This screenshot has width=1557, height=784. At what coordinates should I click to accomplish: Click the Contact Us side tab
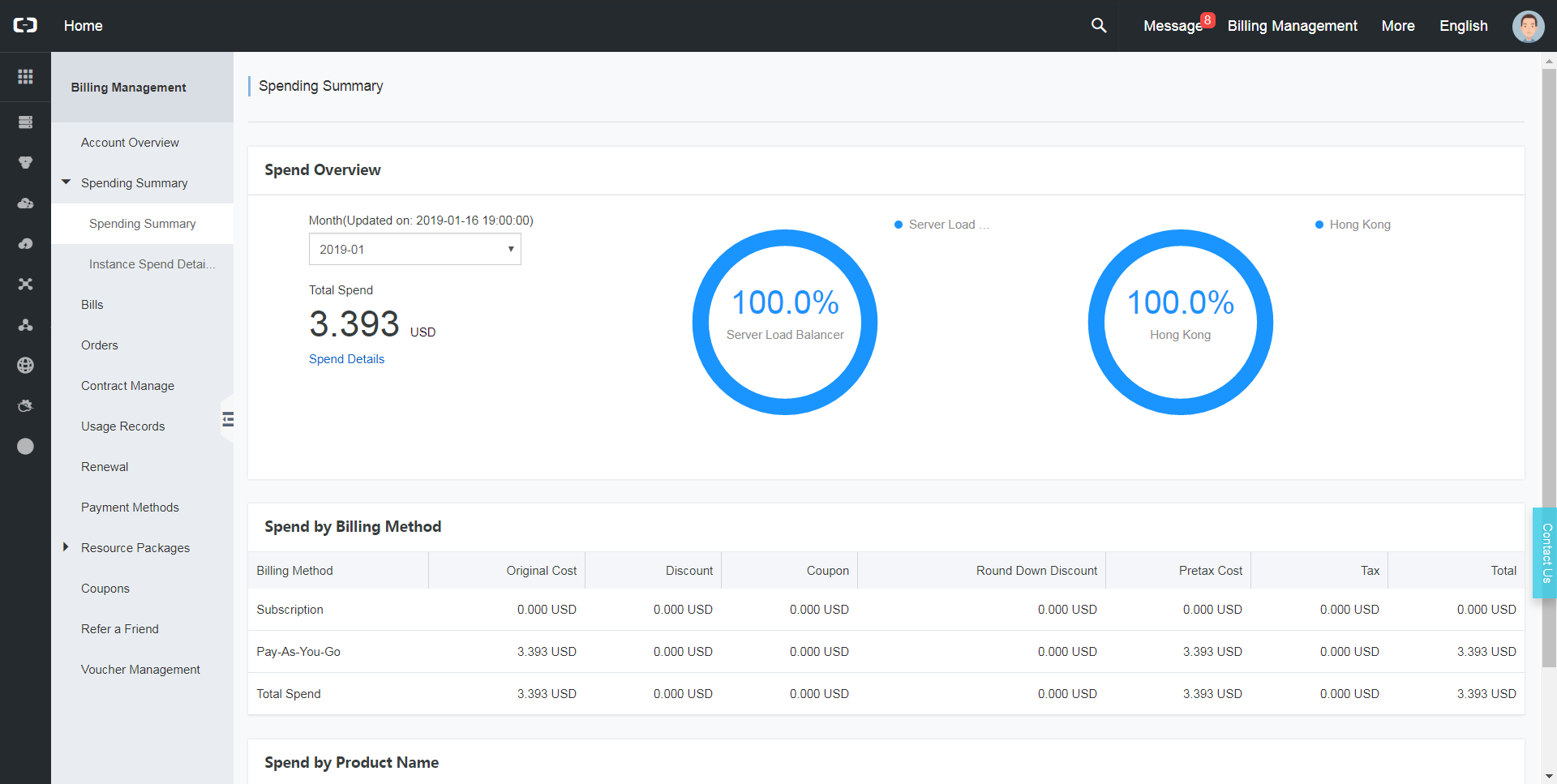coord(1545,553)
